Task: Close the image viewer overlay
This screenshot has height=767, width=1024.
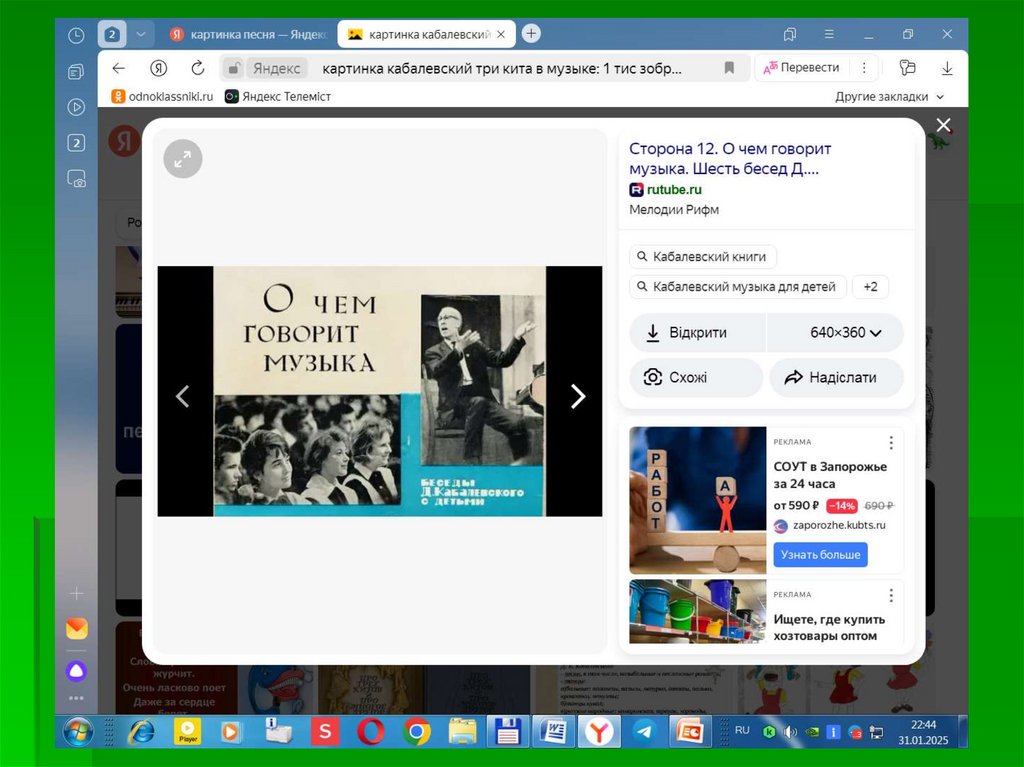Action: coord(943,125)
